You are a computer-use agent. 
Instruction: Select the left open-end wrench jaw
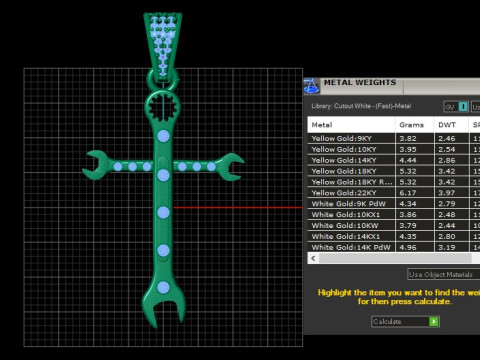point(95,165)
